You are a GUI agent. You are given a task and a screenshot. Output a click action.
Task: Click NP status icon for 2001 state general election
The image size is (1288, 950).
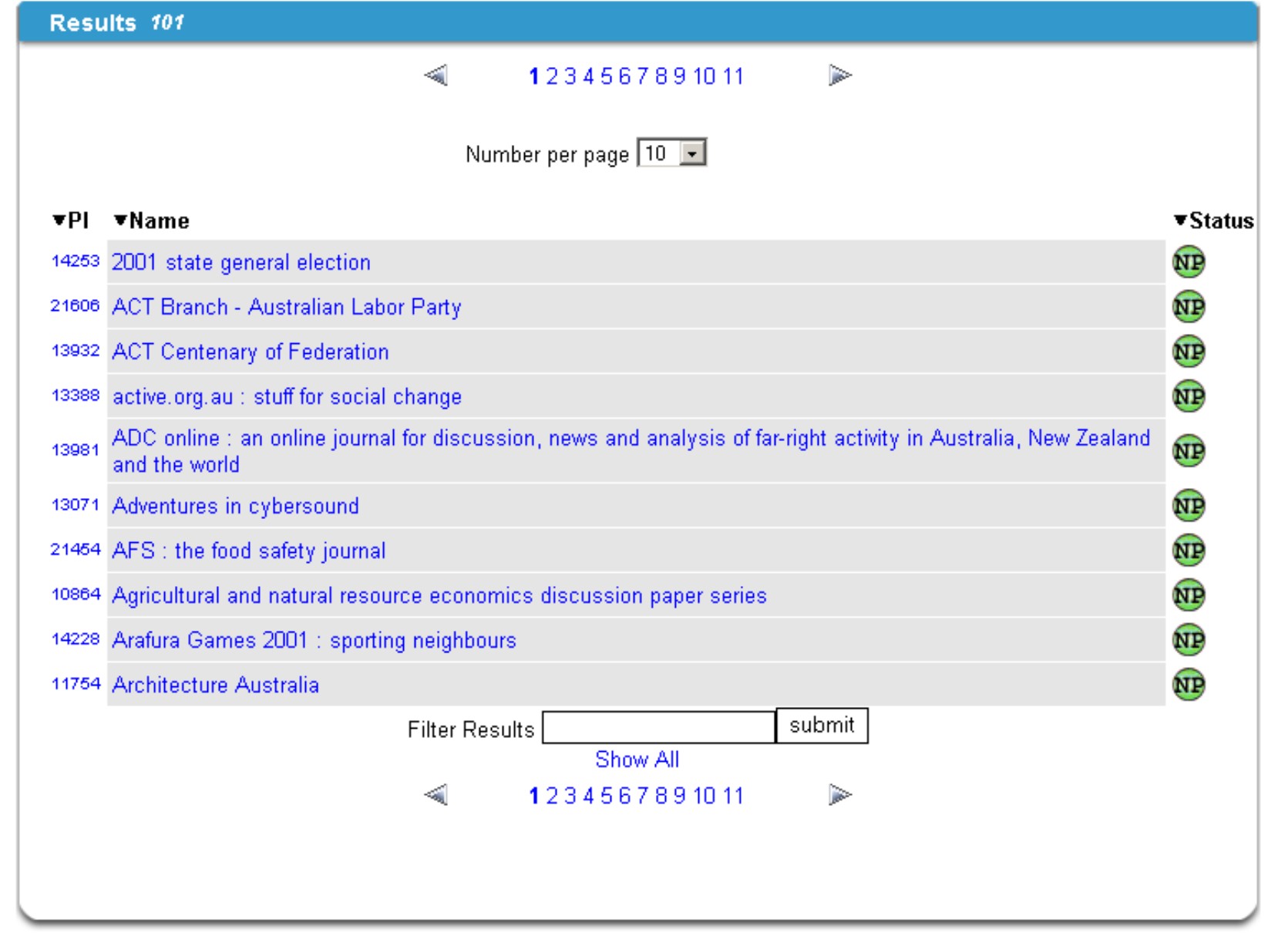pyautogui.click(x=1188, y=262)
